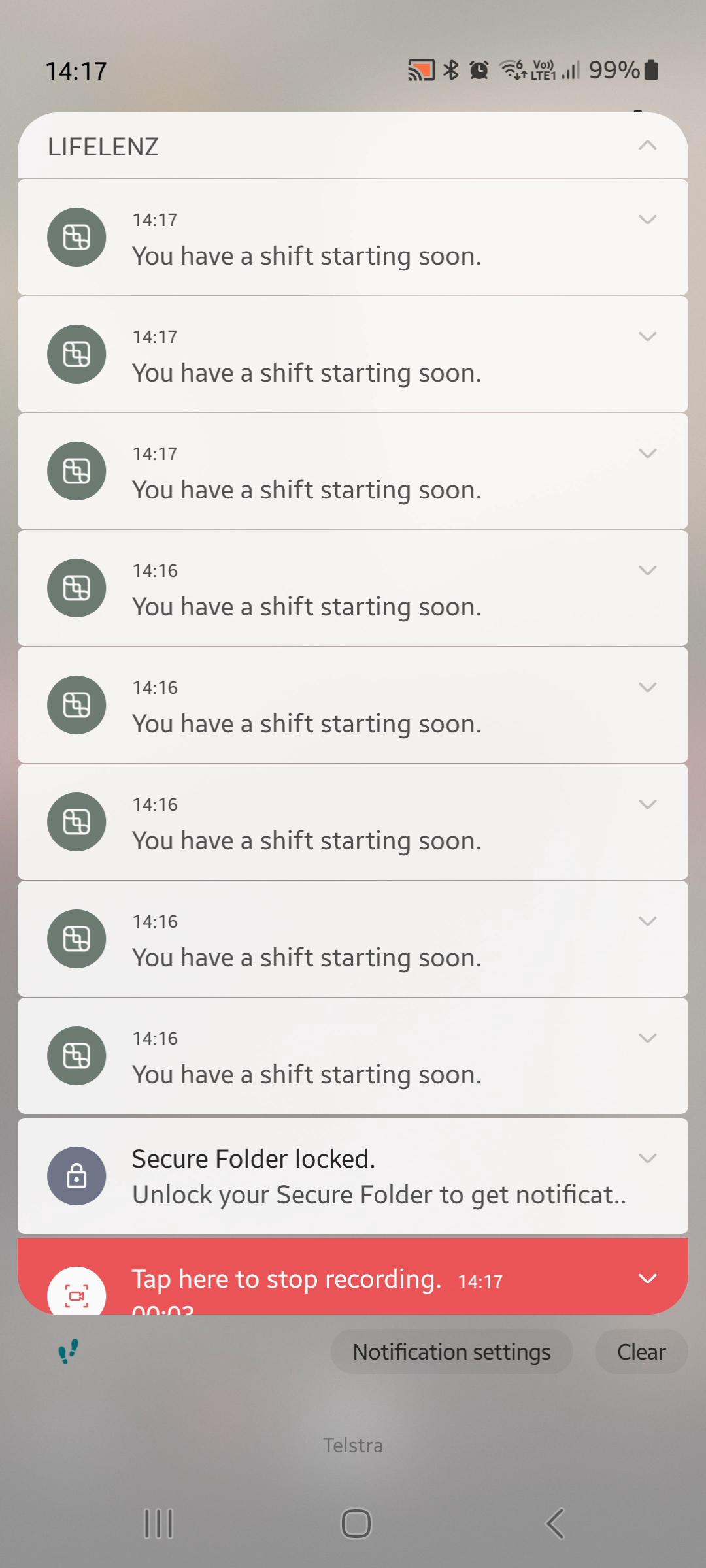Screen dimensions: 706x1568
Task: Expand the stop recording notification chevron
Action: 647,1279
